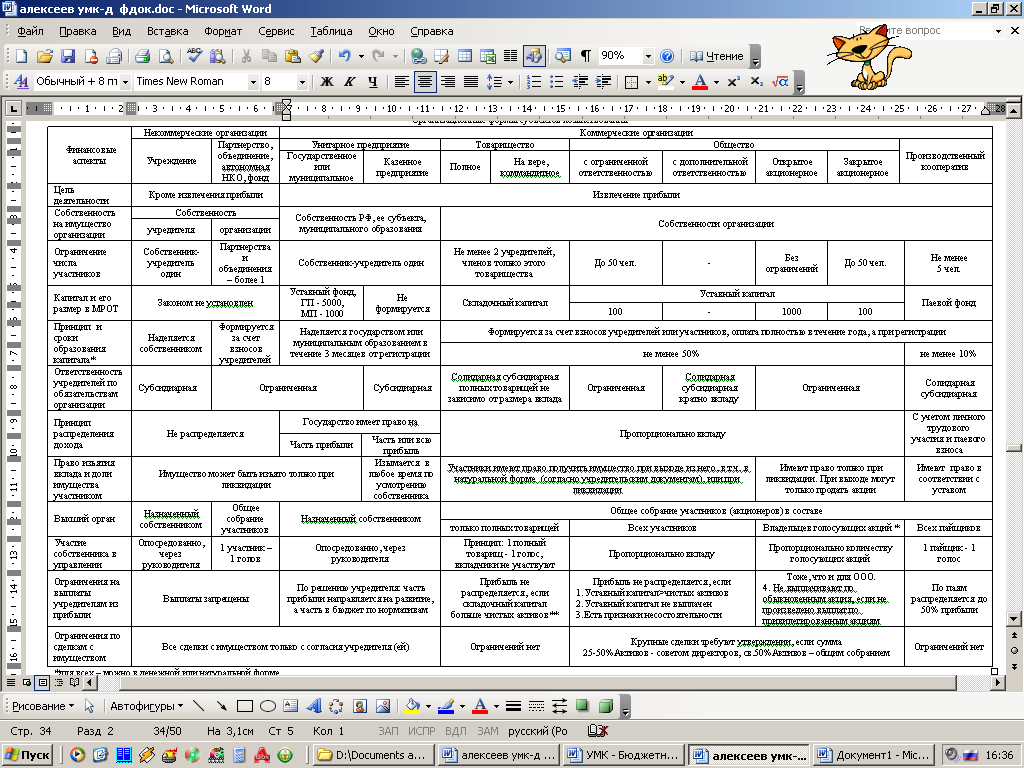Viewport: 1024px width, 768px height.
Task: Run the spelling and grammar check
Action: (194, 56)
